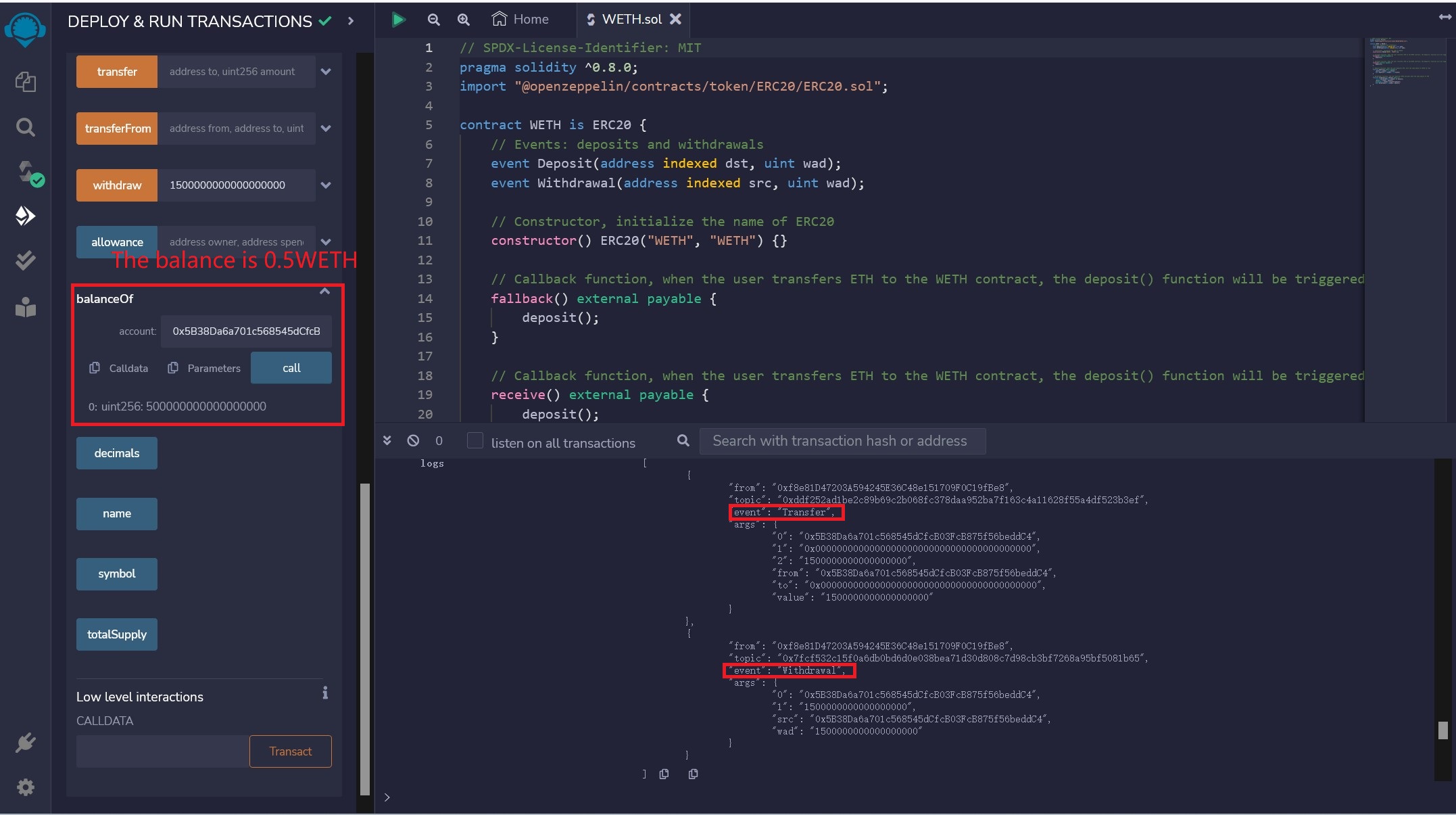Open the Search in files sidebar icon
Image resolution: width=1456 pixels, height=815 pixels.
[25, 127]
